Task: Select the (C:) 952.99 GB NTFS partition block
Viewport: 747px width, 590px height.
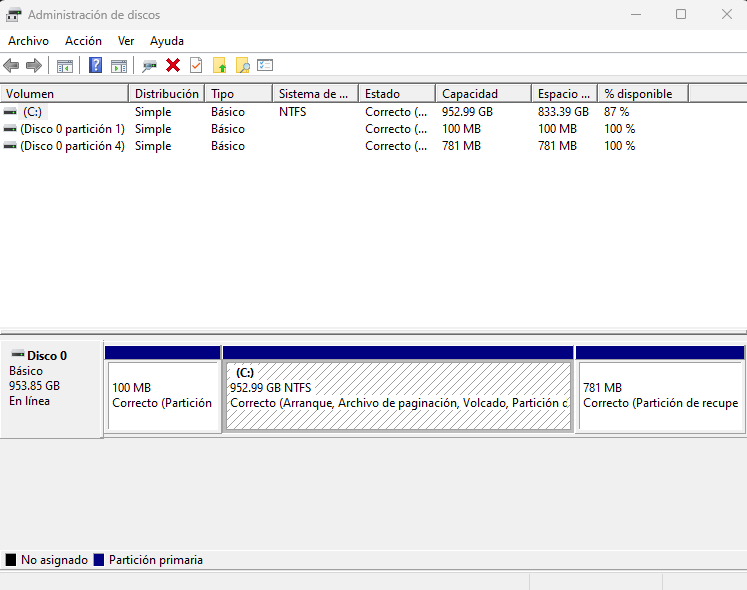Action: click(398, 396)
